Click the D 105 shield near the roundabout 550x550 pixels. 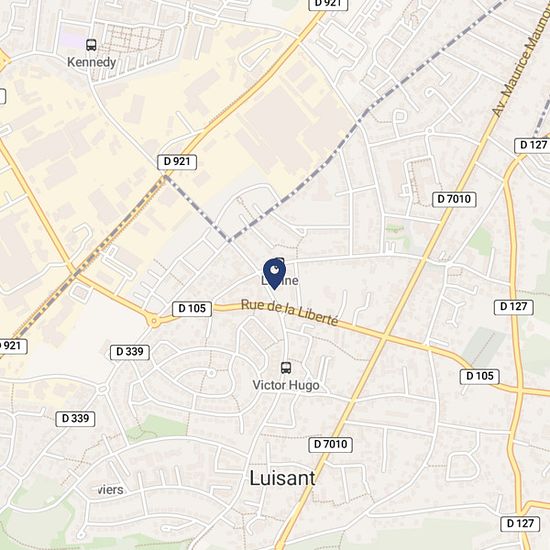[x=192, y=309]
